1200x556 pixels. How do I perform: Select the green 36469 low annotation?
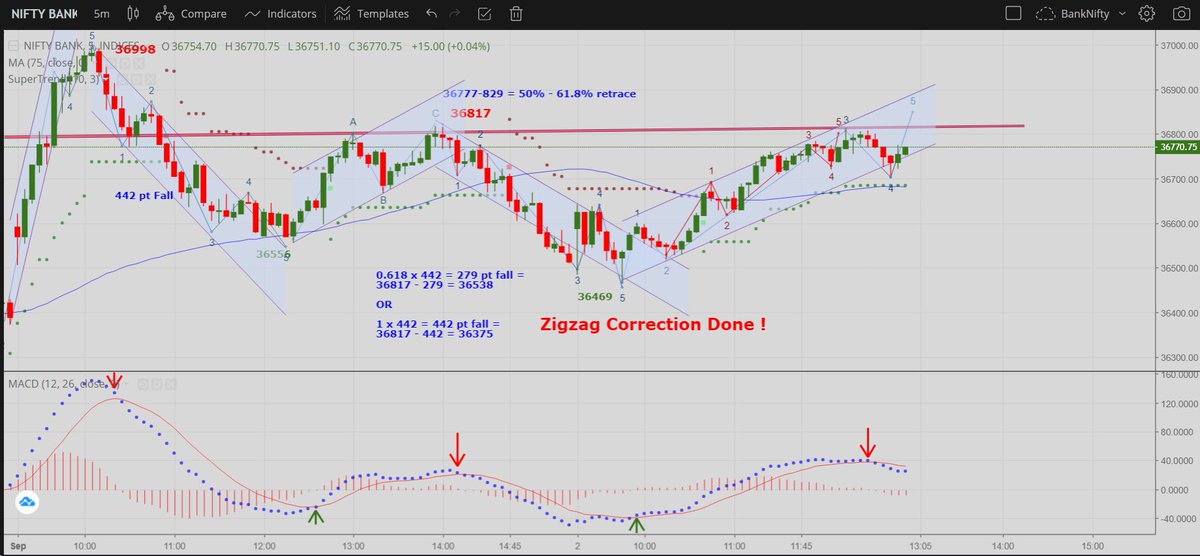coord(595,296)
